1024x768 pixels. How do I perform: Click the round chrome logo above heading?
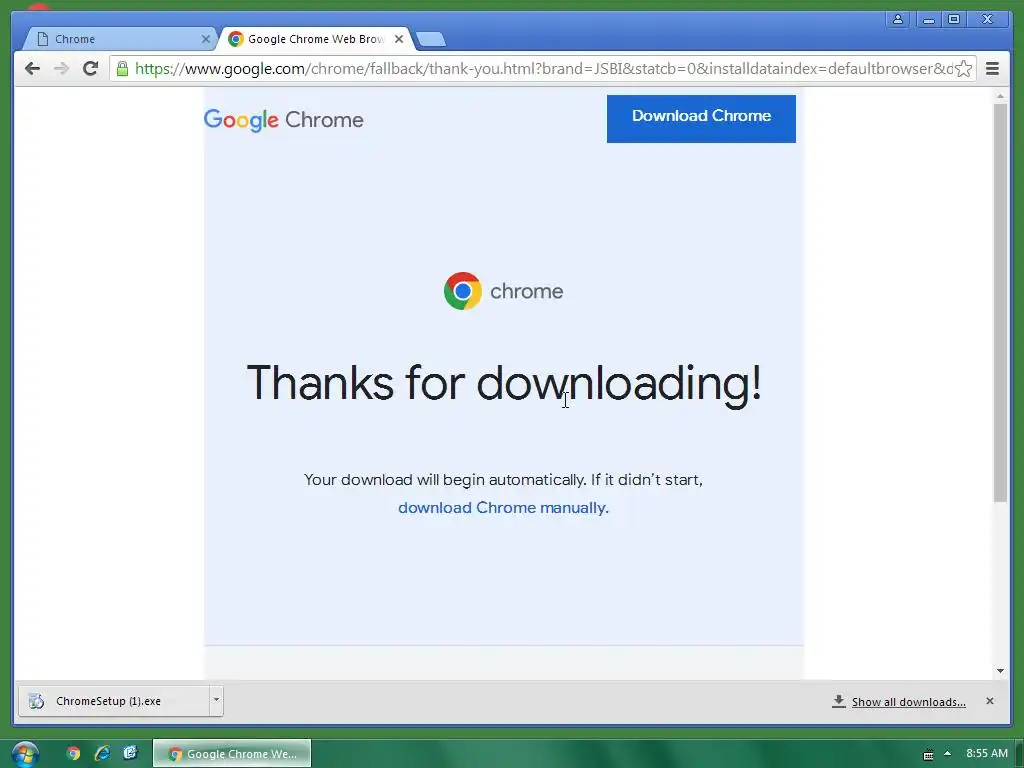tap(462, 291)
